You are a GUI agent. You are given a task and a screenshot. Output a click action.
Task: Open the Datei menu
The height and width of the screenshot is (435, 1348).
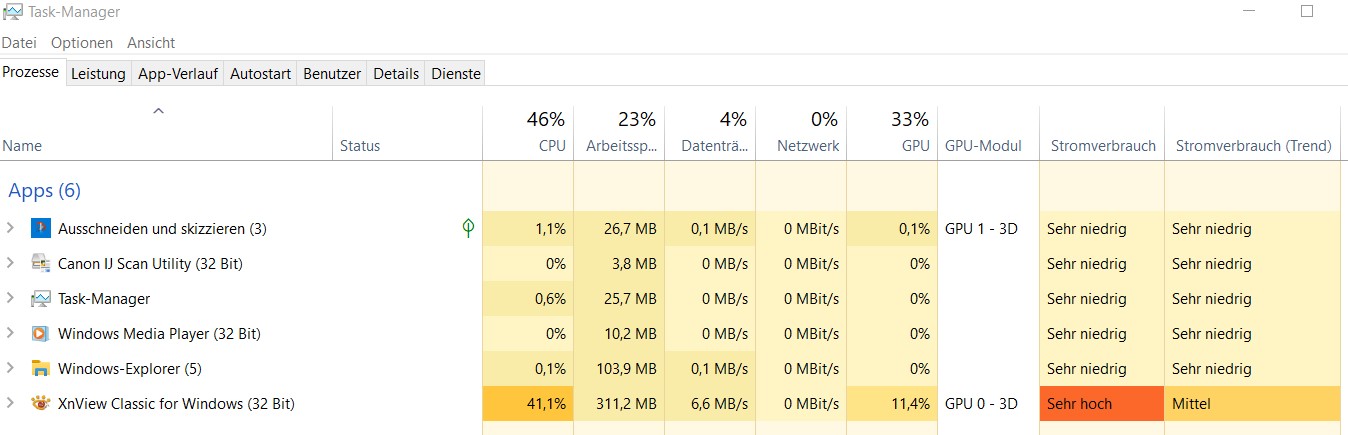coord(19,43)
